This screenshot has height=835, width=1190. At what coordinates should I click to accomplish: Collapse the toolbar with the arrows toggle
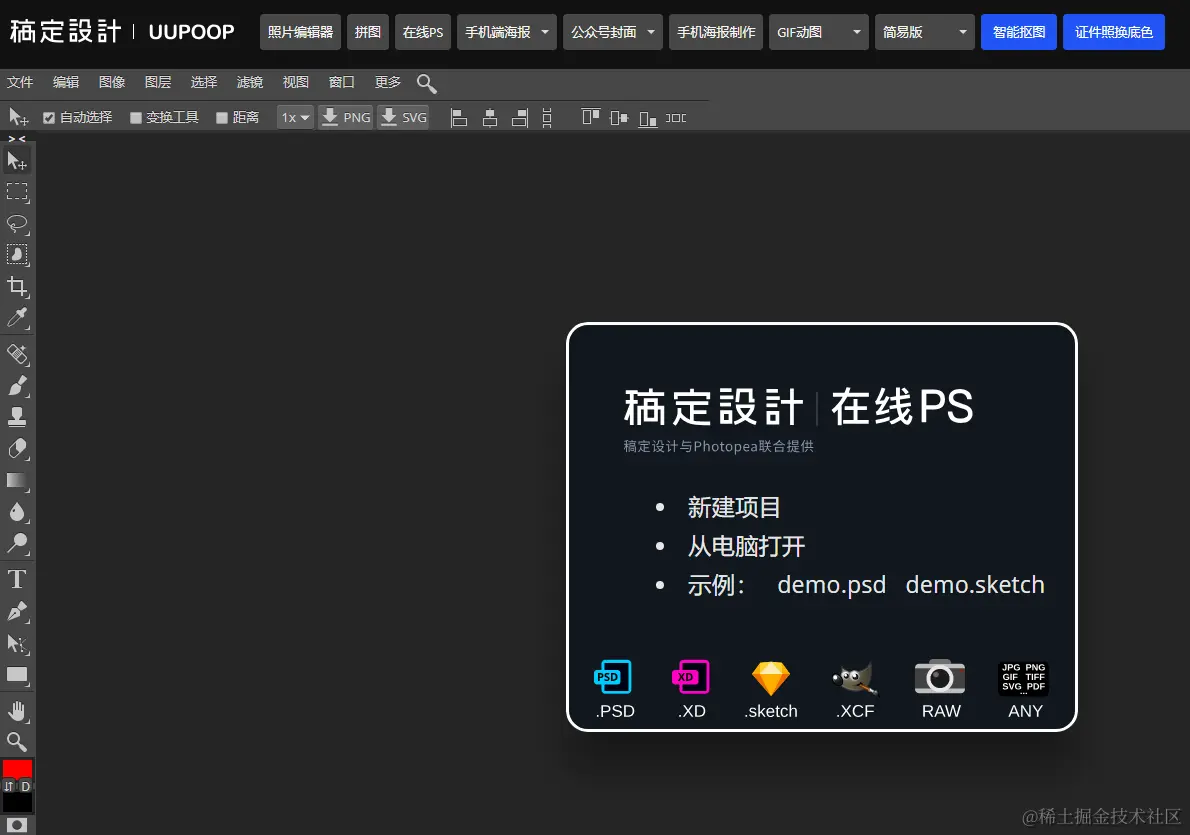(x=17, y=139)
